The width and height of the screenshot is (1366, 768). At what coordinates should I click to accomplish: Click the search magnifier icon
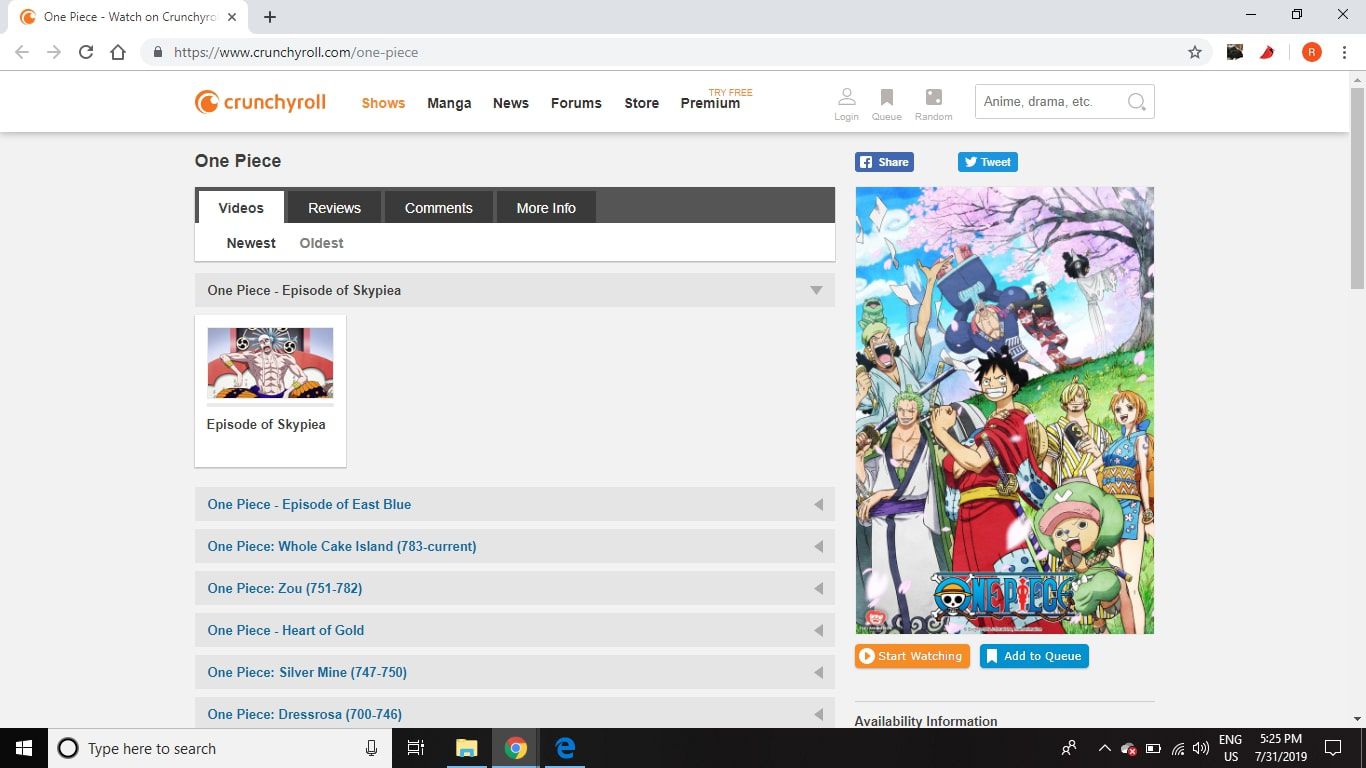click(x=1136, y=101)
